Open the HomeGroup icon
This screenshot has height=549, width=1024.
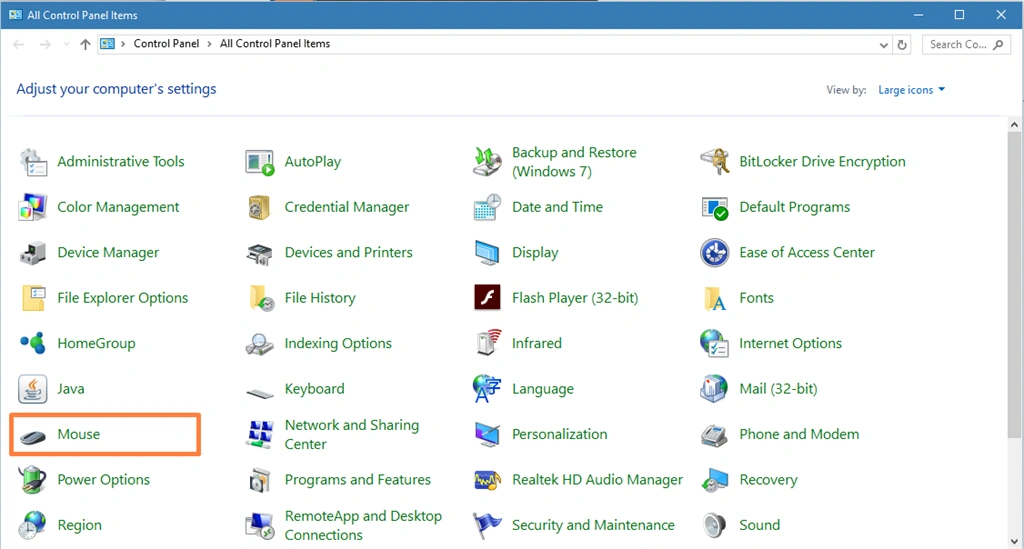(x=33, y=343)
